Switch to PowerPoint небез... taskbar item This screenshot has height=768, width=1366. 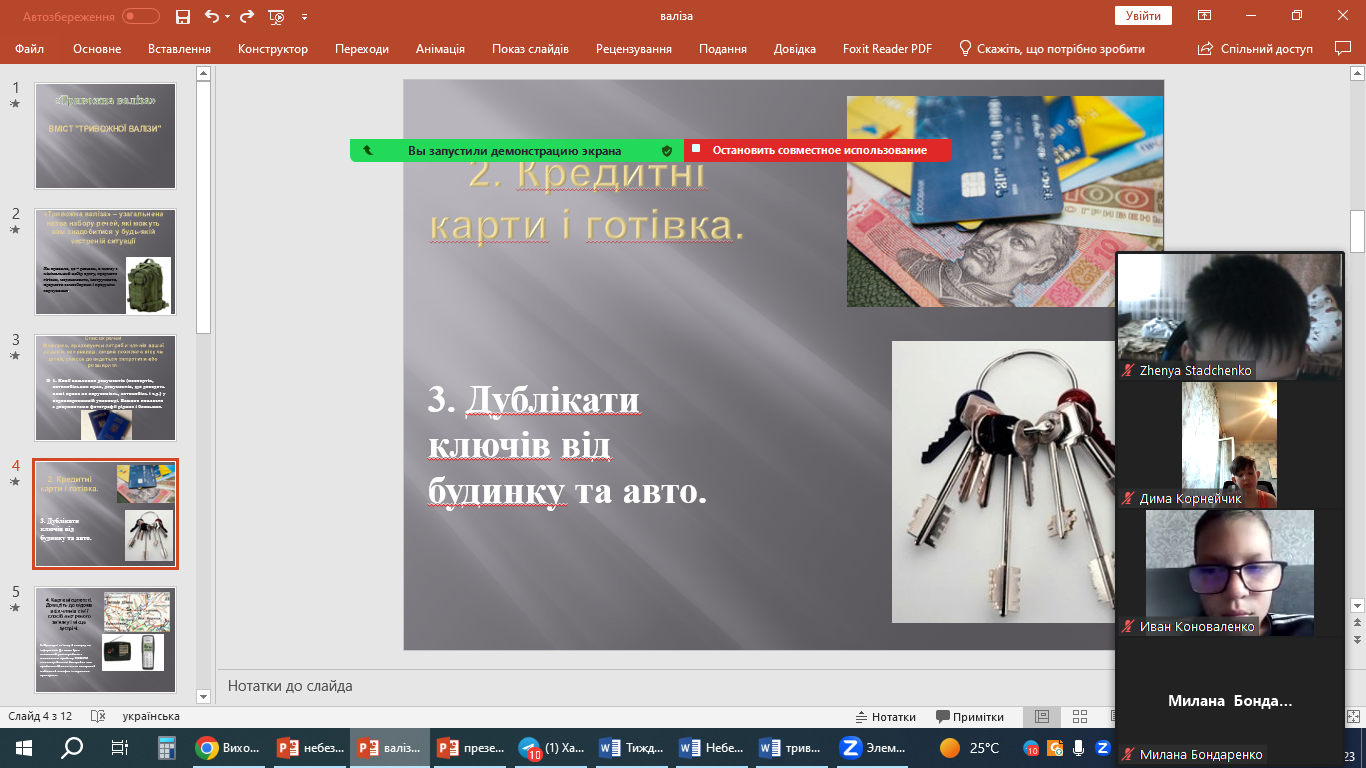click(309, 748)
